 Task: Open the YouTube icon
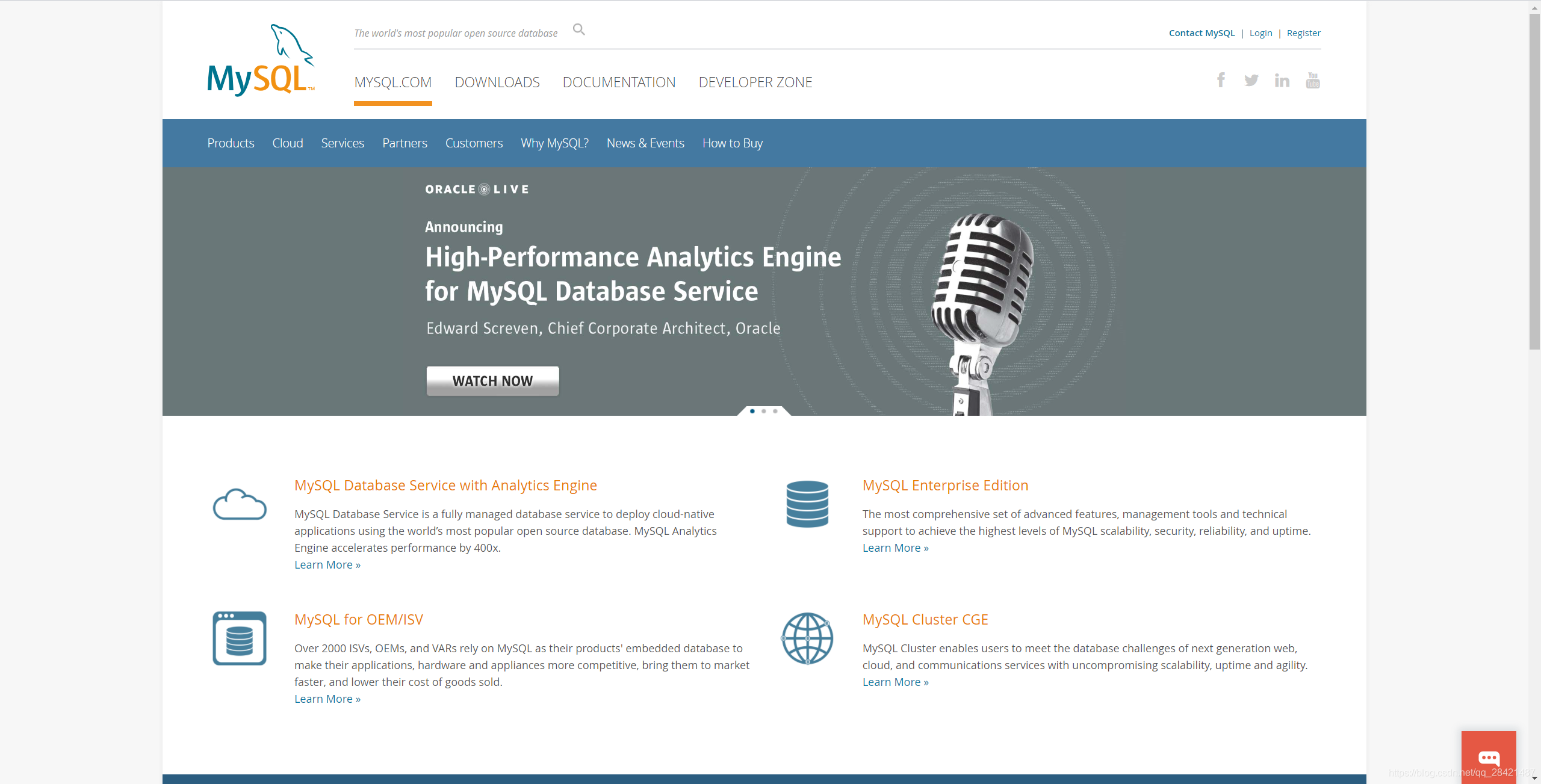(x=1313, y=81)
